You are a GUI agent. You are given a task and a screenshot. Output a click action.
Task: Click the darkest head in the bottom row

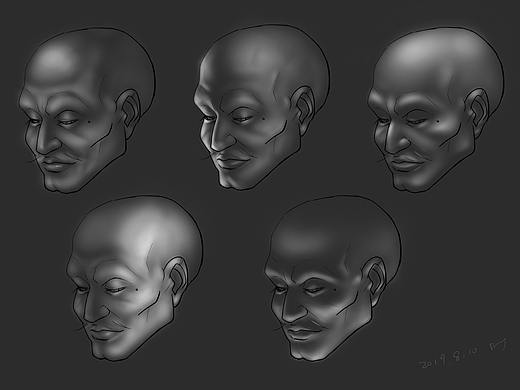click(x=333, y=278)
